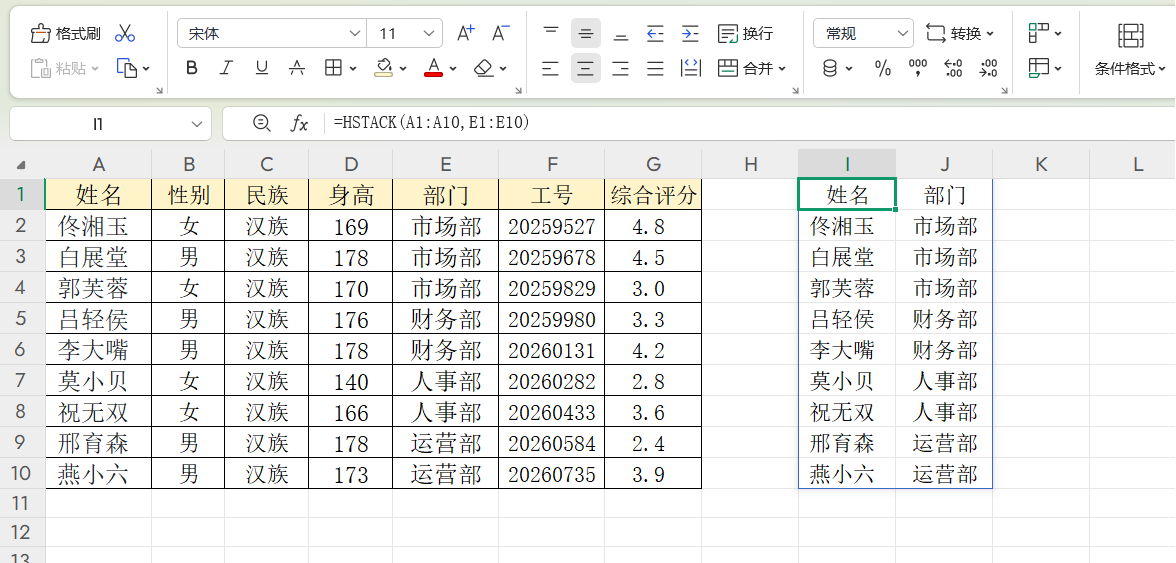Screen dimensions: 1176x563
Task: Click the thousands separator icon
Action: [x=918, y=68]
